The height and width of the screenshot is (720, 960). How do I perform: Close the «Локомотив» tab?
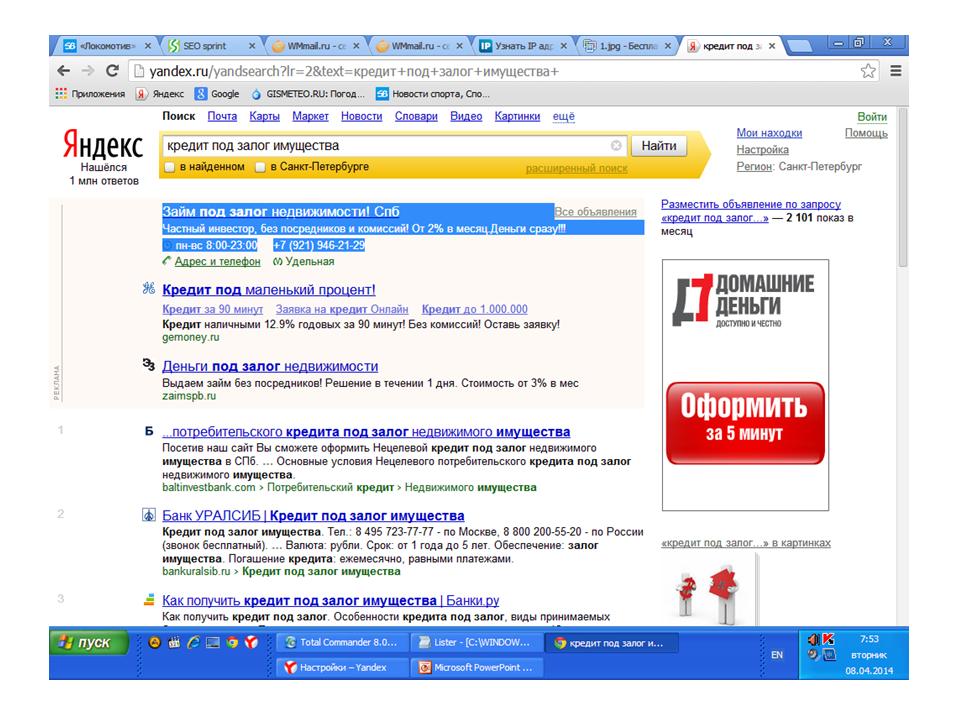[x=148, y=46]
